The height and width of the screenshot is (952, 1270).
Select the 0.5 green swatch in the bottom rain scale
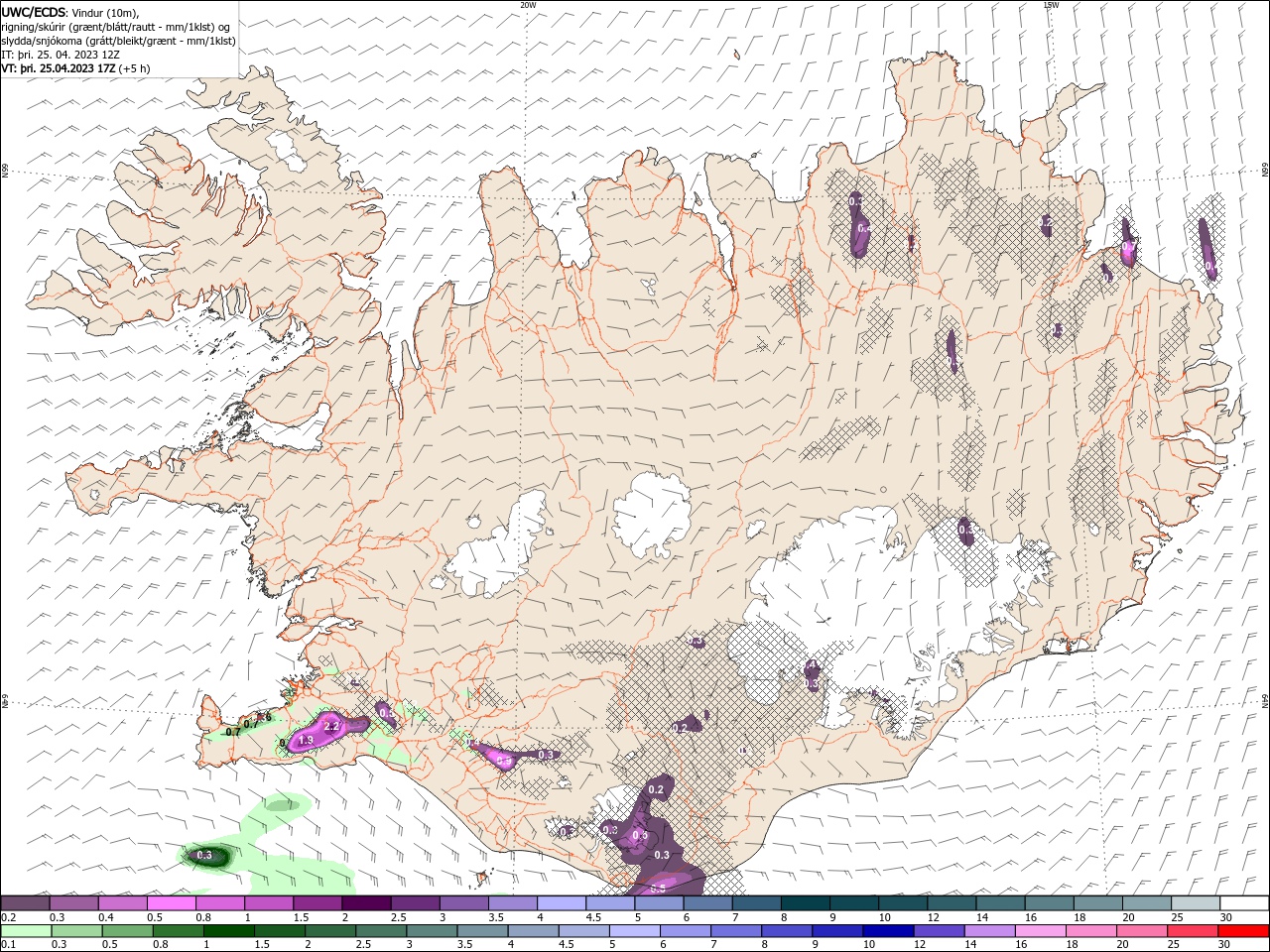coord(127,931)
